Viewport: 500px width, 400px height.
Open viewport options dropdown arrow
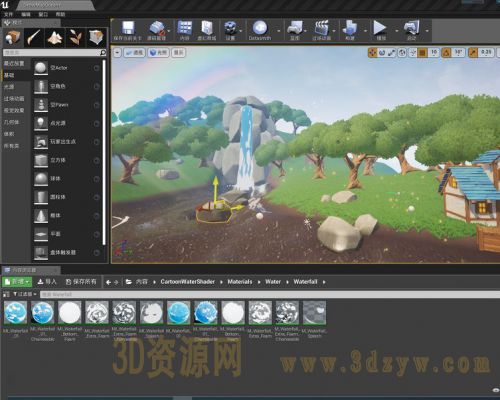(x=117, y=52)
